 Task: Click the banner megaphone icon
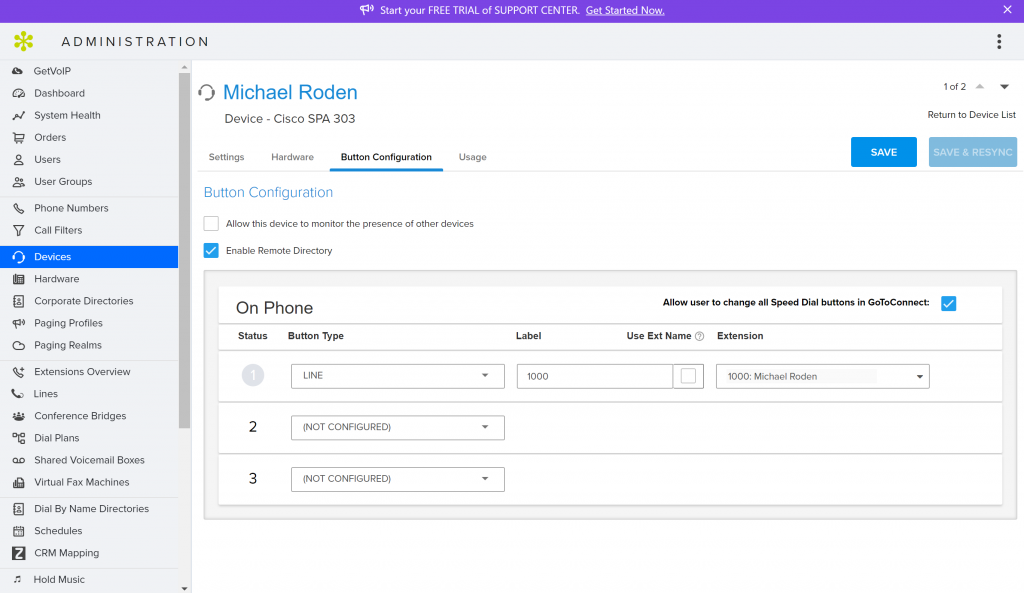[x=366, y=10]
